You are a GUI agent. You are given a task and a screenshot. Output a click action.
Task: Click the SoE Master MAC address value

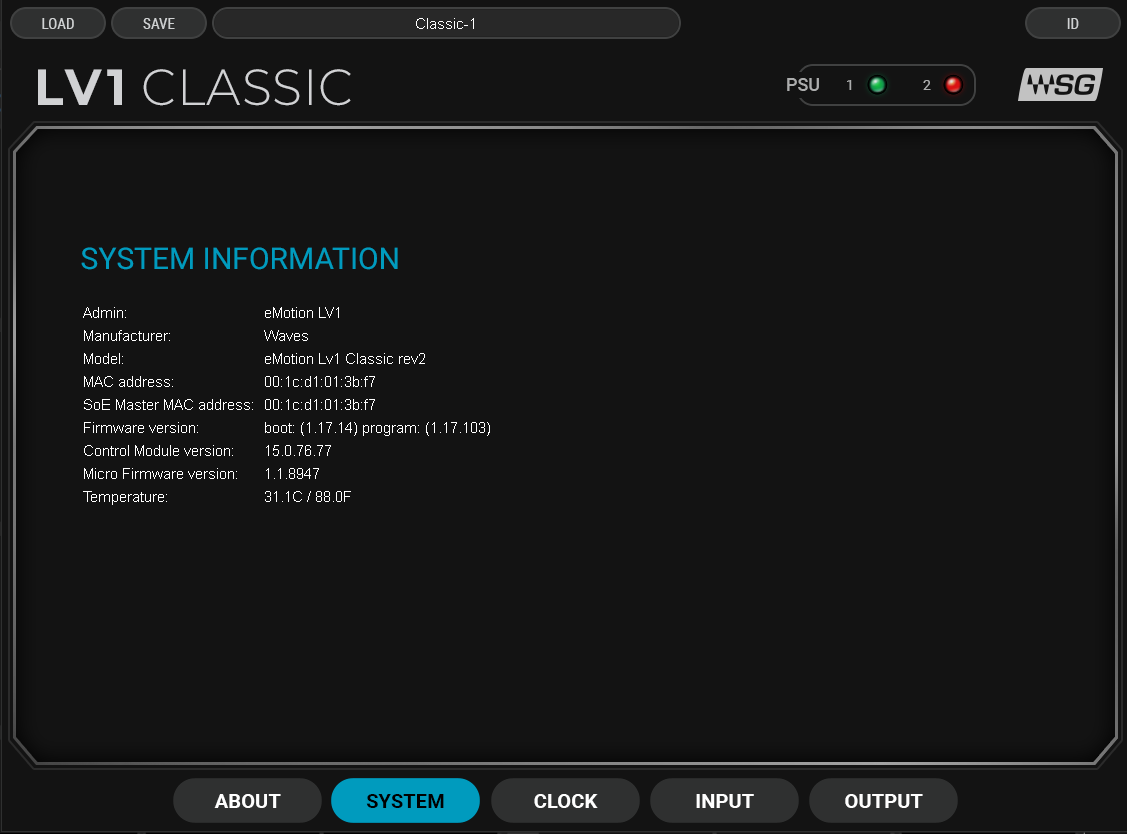320,405
